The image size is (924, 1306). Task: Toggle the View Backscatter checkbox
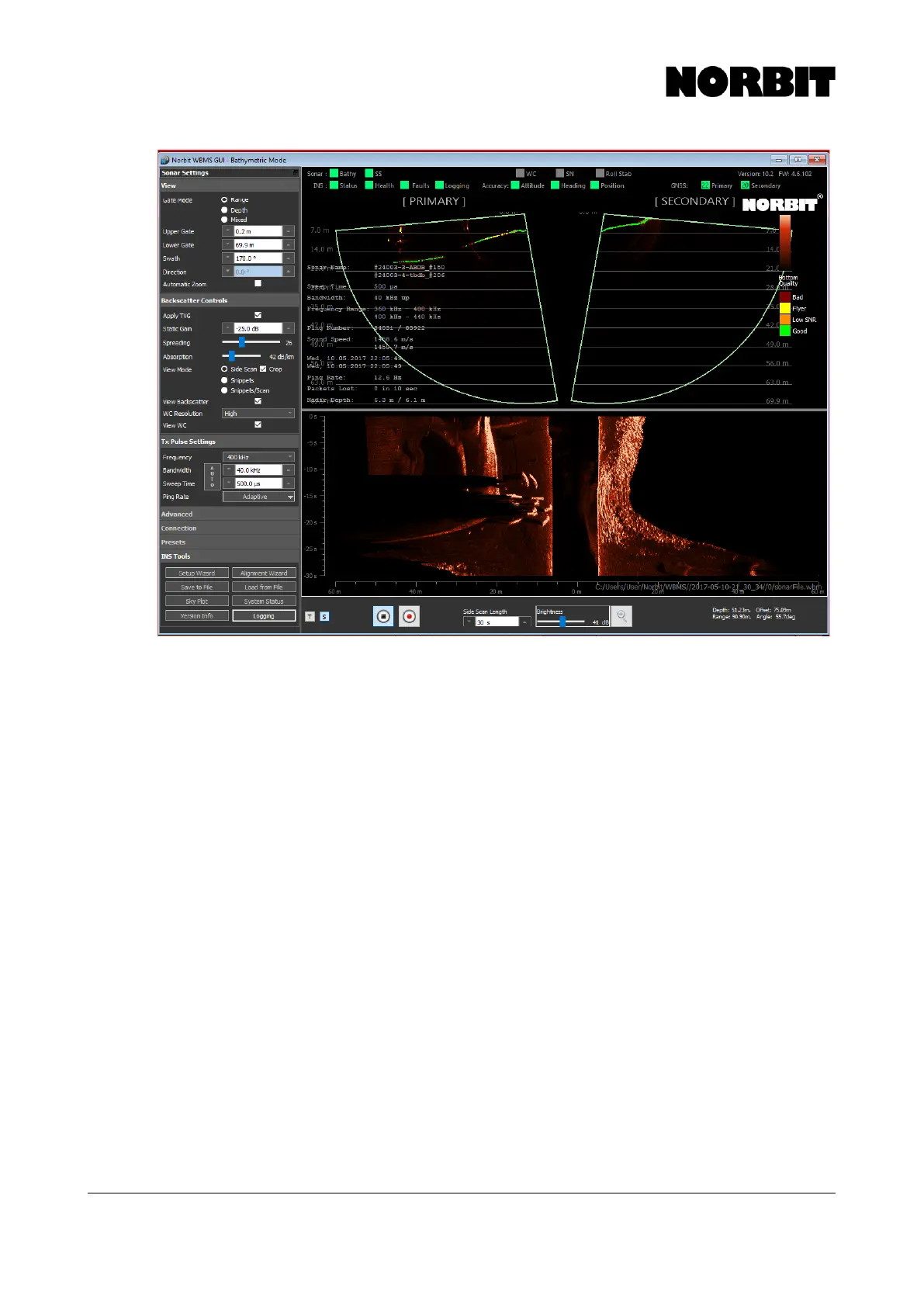pos(258,401)
